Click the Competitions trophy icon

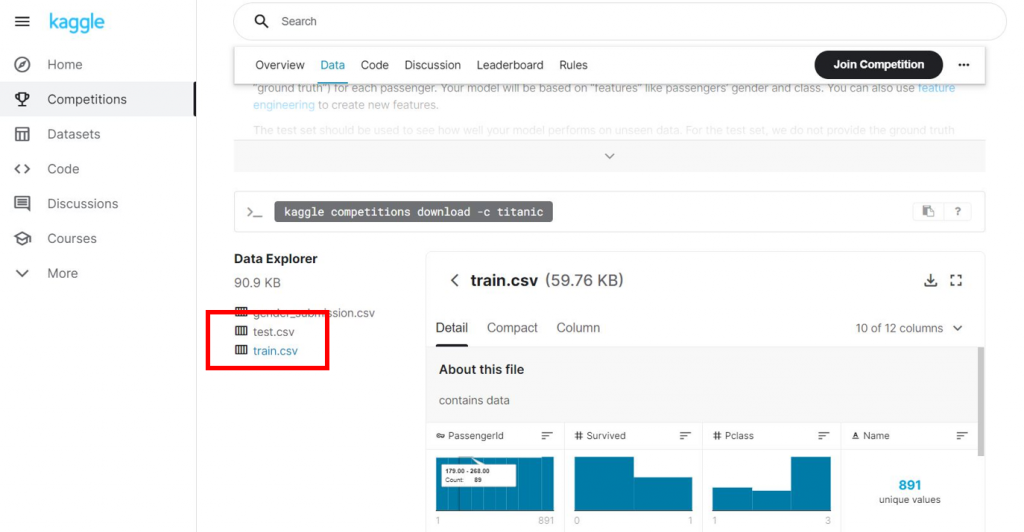tap(22, 99)
